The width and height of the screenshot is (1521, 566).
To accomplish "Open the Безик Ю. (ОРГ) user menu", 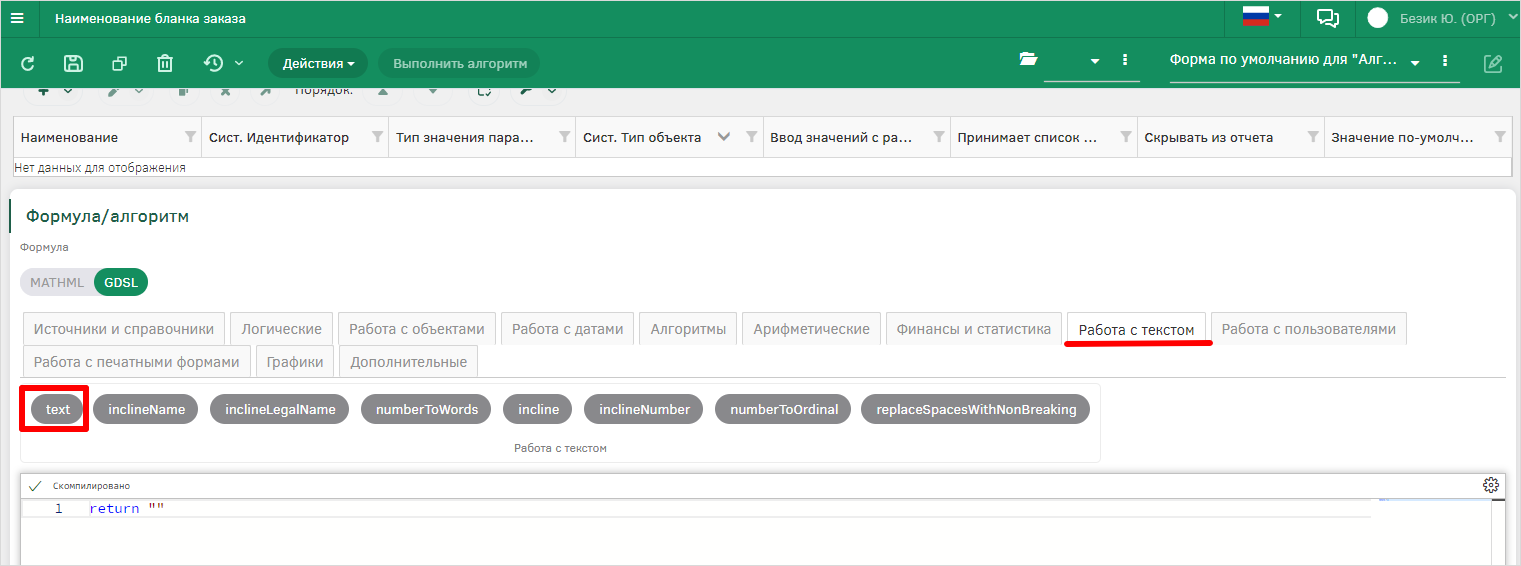I will [x=1457, y=18].
